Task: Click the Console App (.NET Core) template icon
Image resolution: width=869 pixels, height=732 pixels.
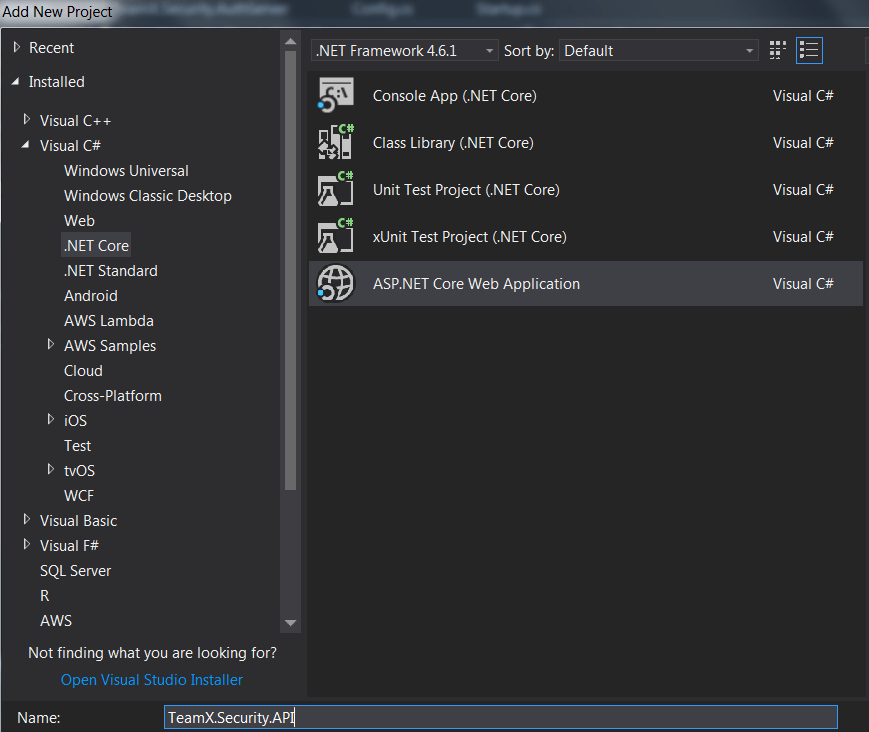Action: point(335,96)
